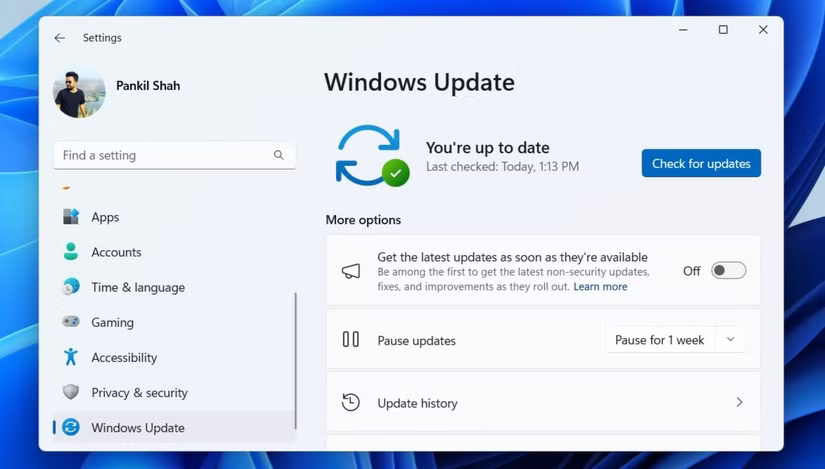Open Update history chevron
The height and width of the screenshot is (469, 825).
pyautogui.click(x=739, y=402)
